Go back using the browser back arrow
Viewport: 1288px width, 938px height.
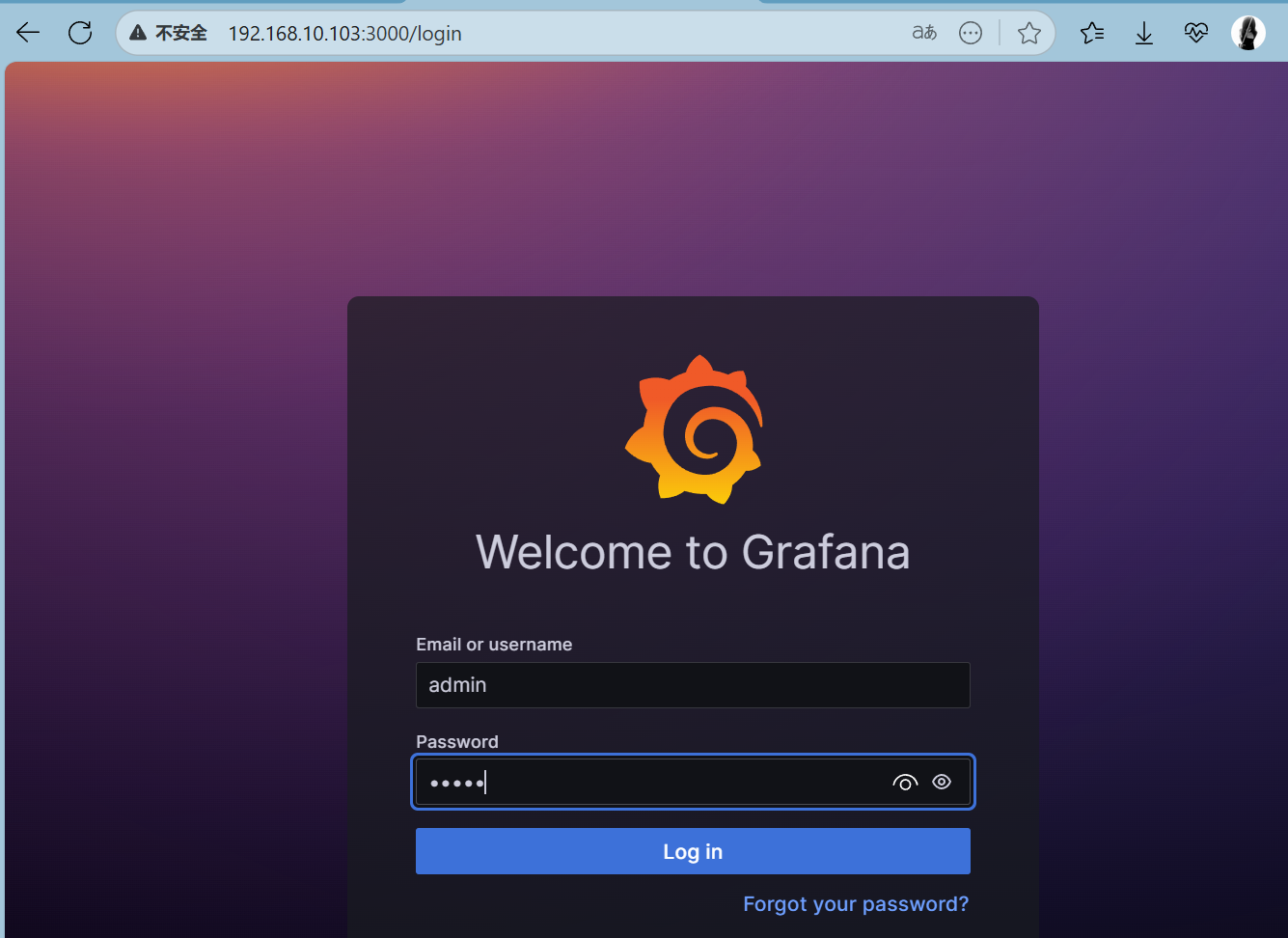pyautogui.click(x=28, y=33)
